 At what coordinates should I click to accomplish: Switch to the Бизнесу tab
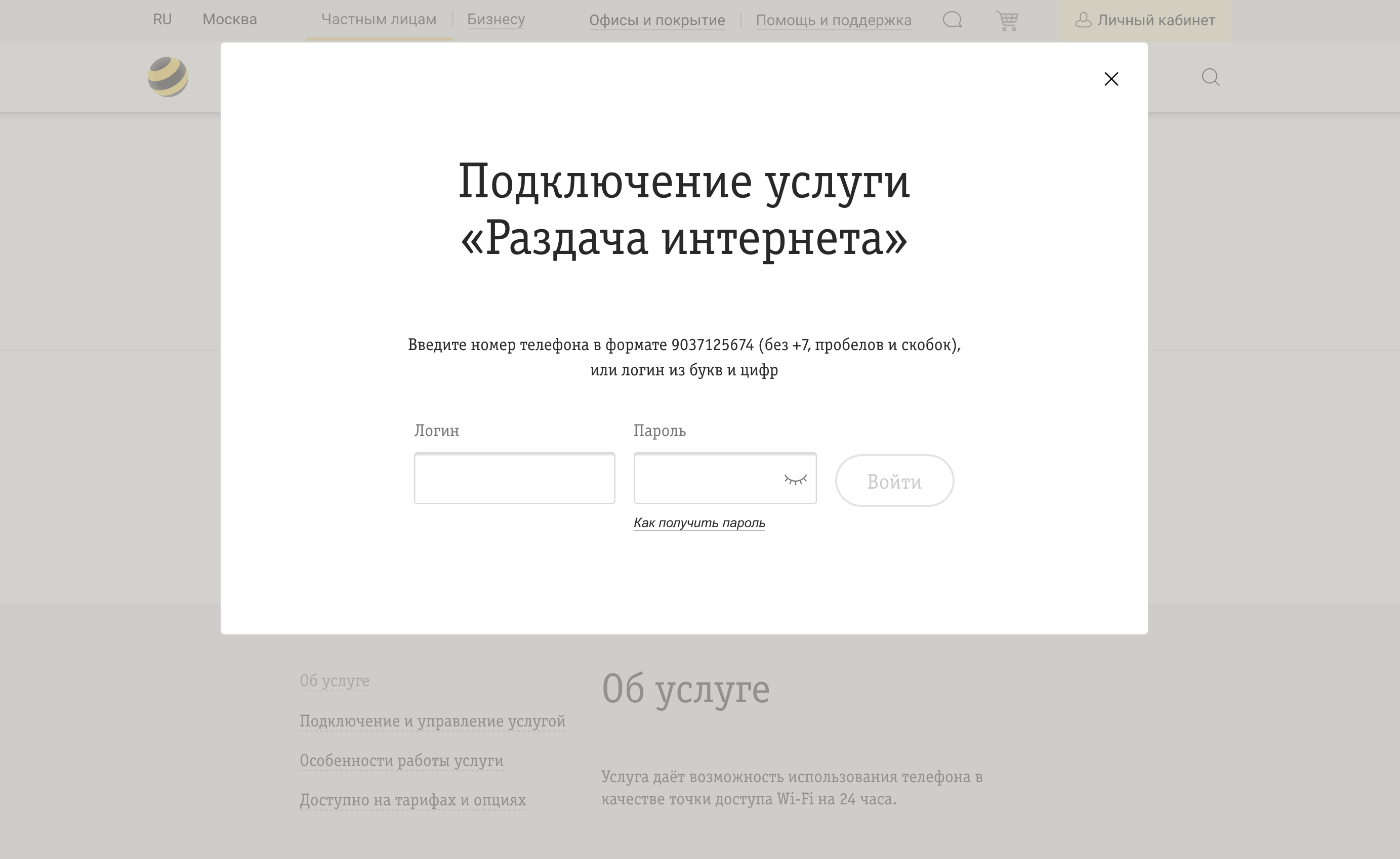tap(496, 20)
